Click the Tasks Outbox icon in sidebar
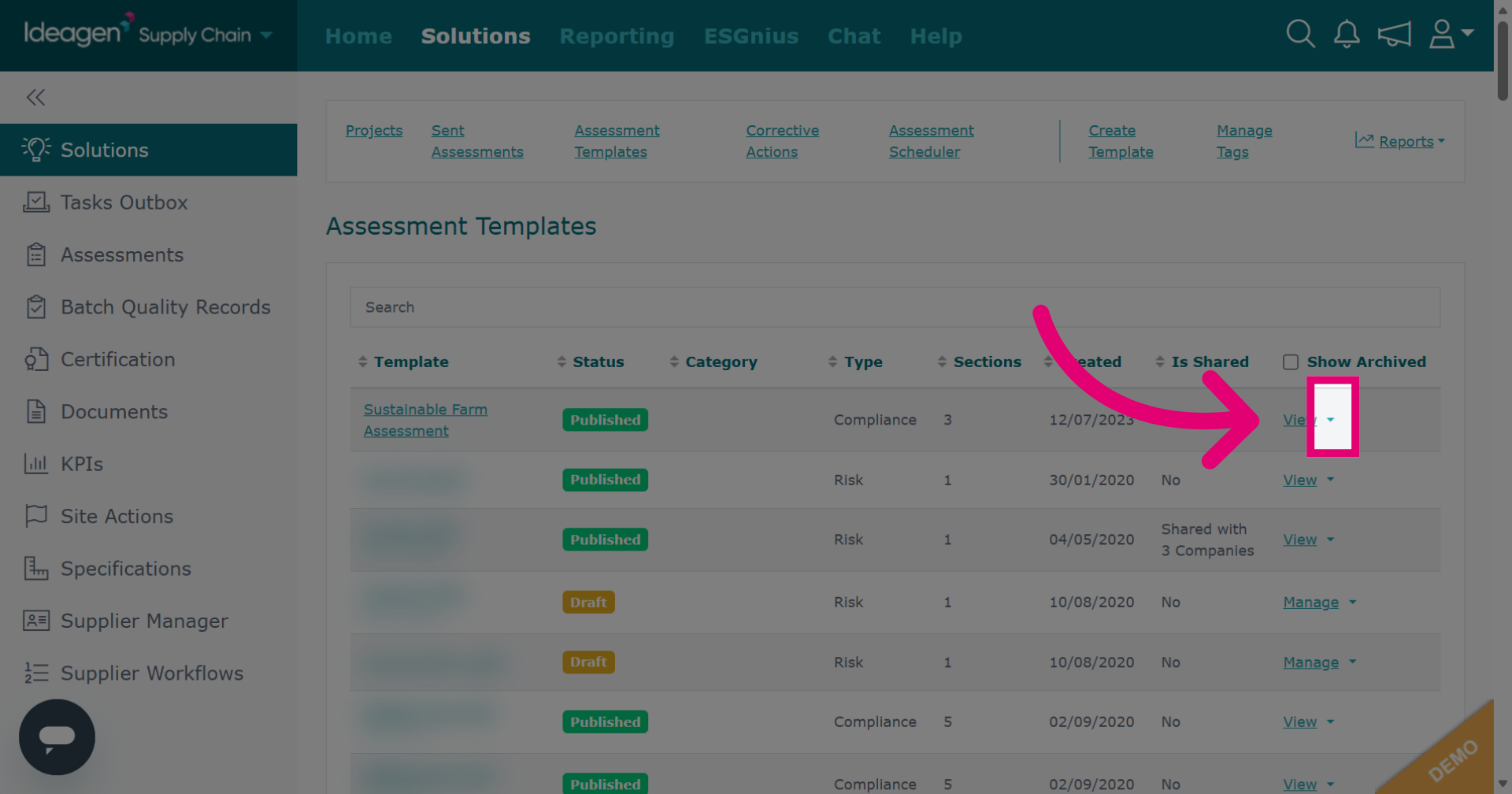Screen dimensions: 1512x794 pos(36,202)
